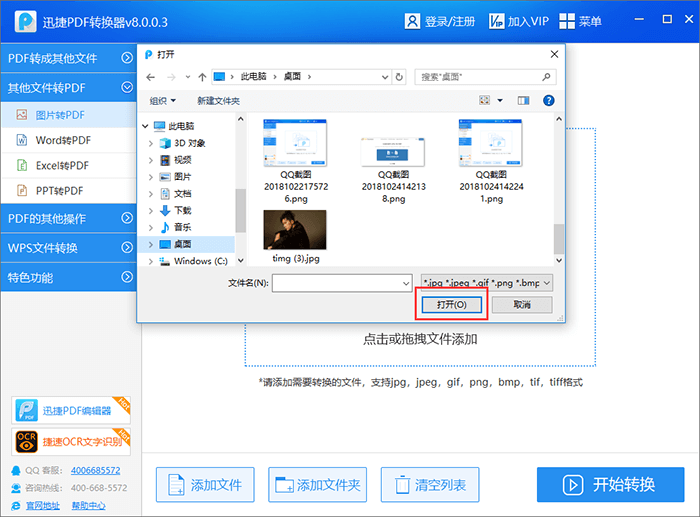Select 桌面 in the folder tree
This screenshot has width=700, height=517.
coord(183,244)
